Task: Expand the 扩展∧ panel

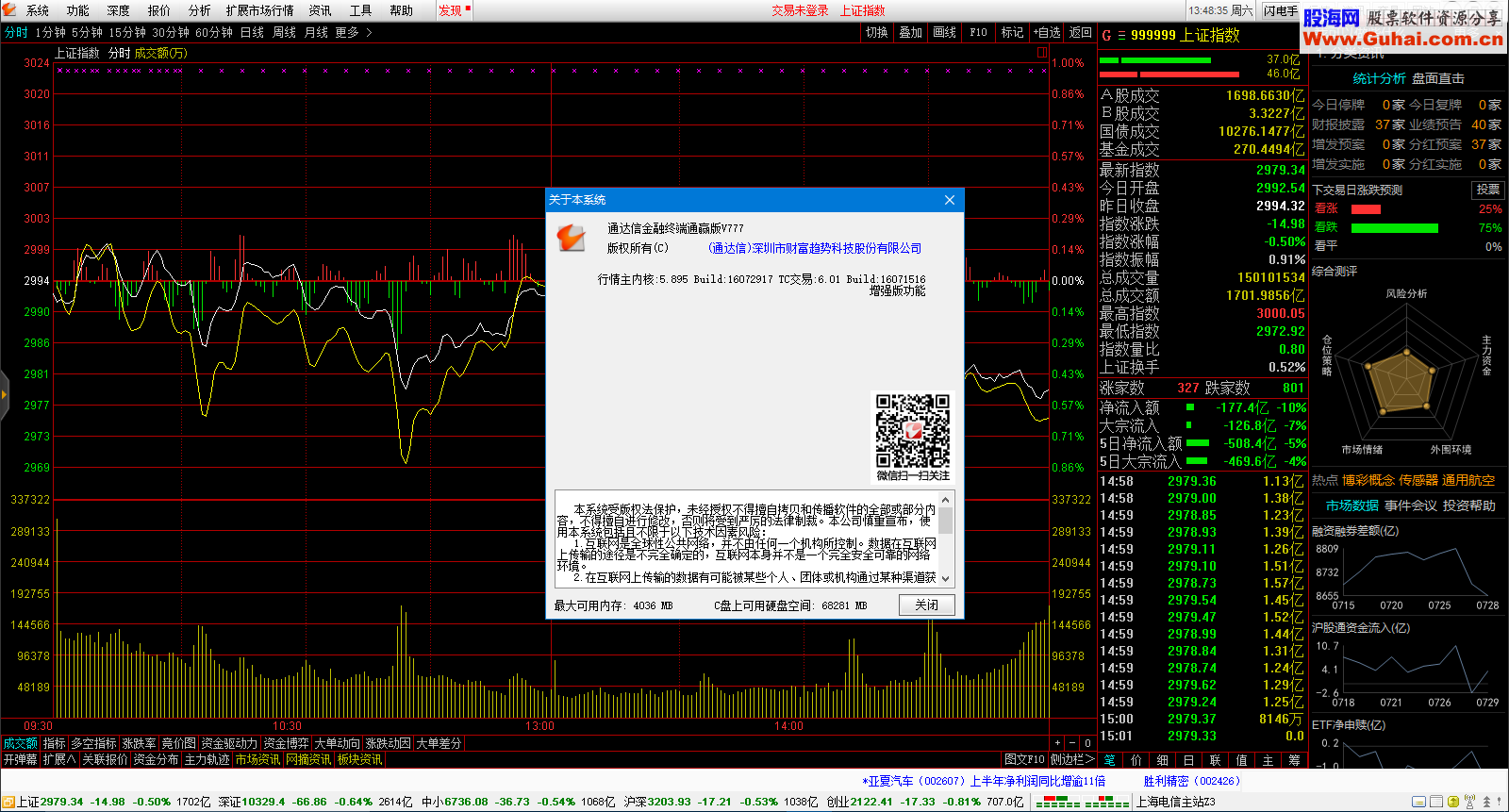Action: pos(59,759)
